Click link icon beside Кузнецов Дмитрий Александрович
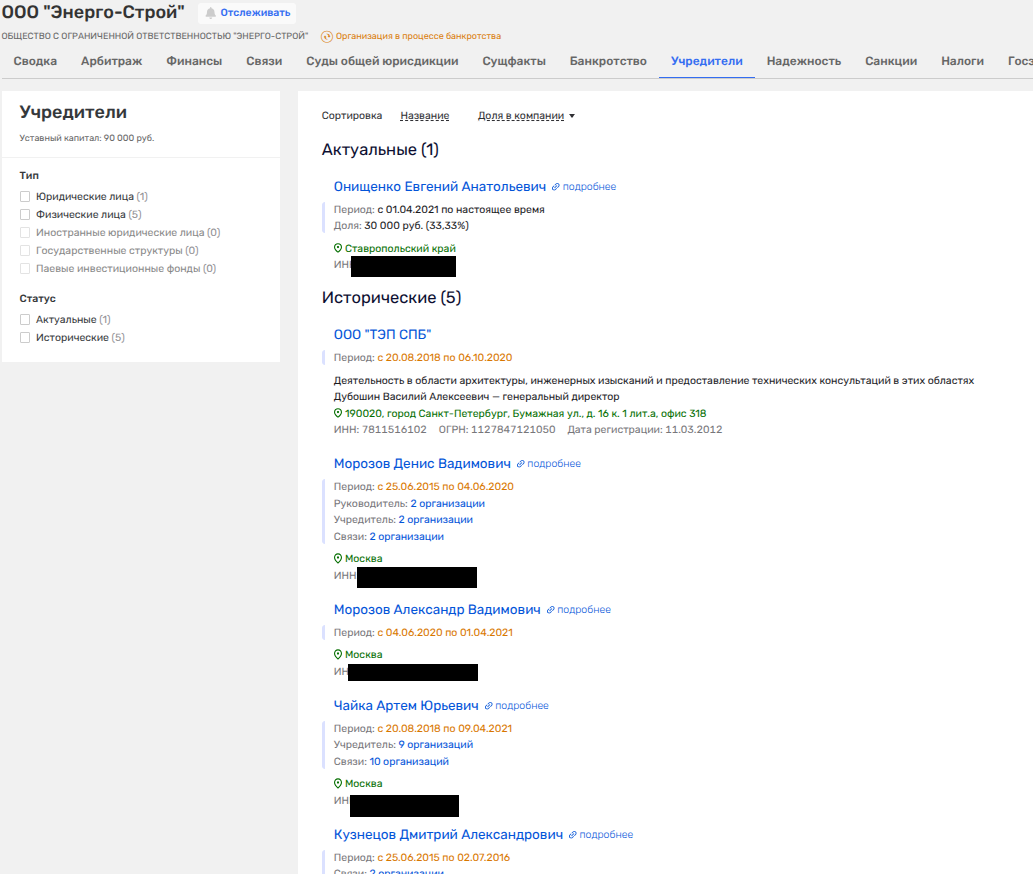The width and height of the screenshot is (1033, 874). pos(573,835)
